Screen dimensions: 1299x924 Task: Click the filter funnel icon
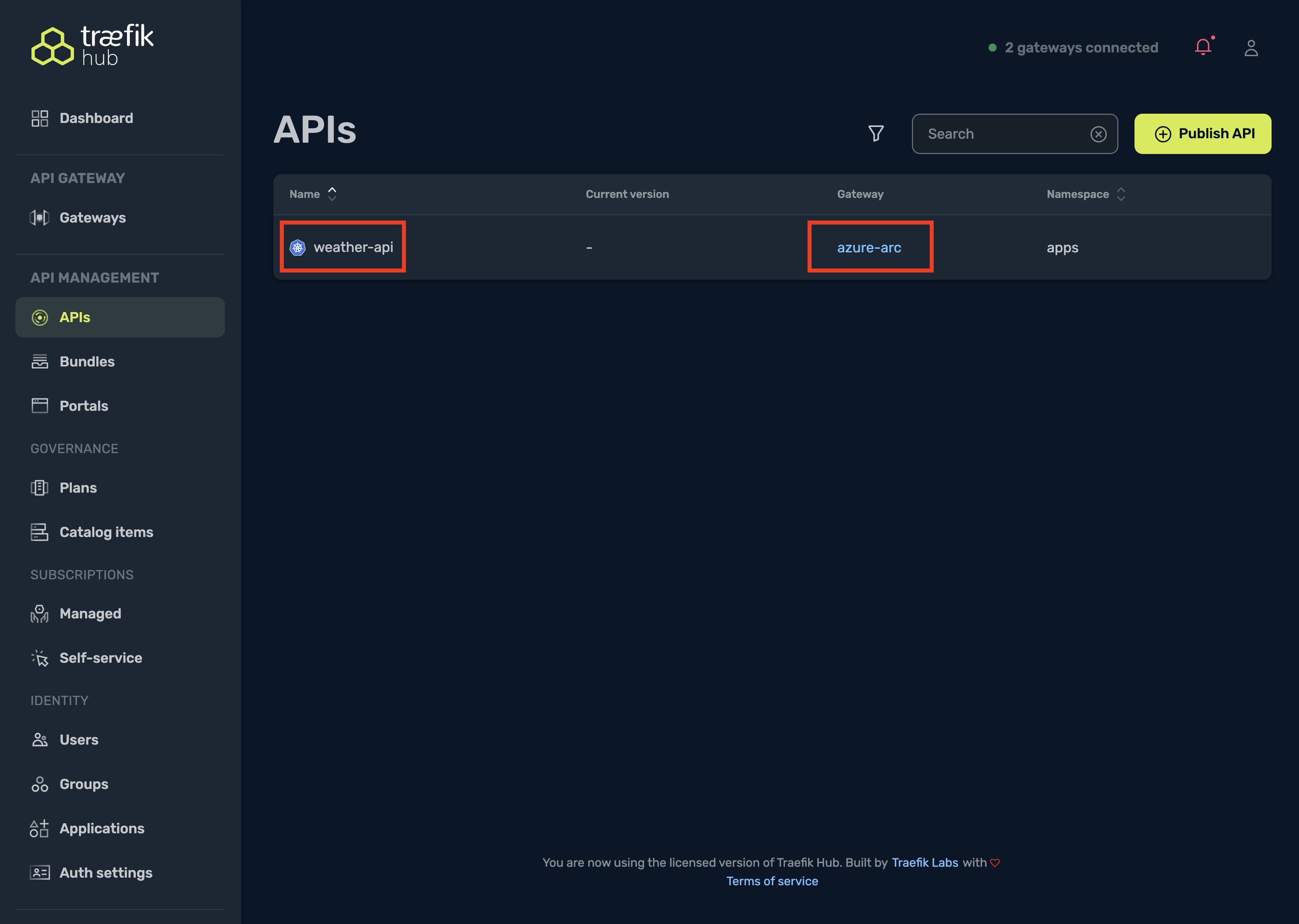[x=876, y=134]
